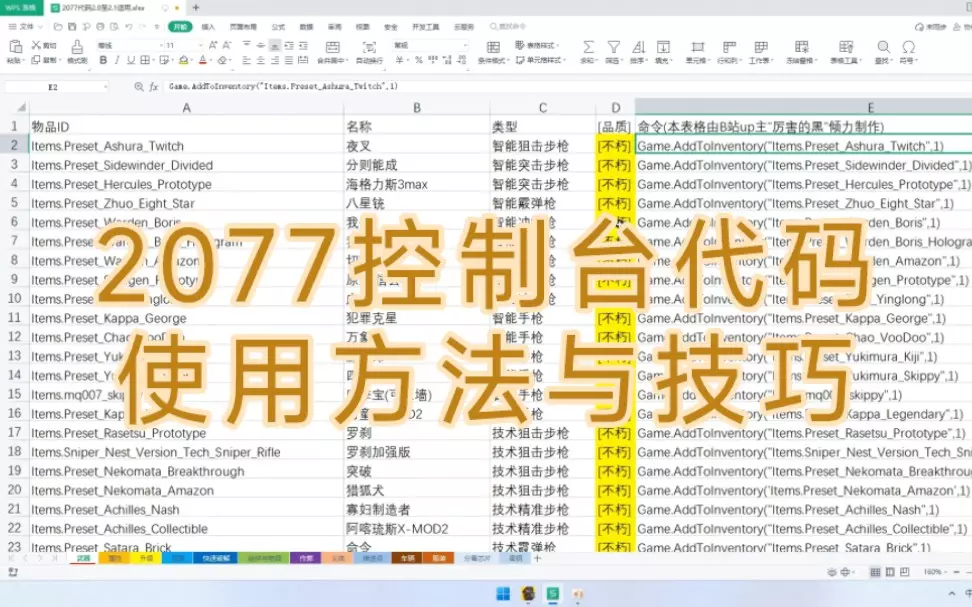Viewport: 972px width, 607px height.
Task: Click the Filter funnel icon
Action: (613, 47)
